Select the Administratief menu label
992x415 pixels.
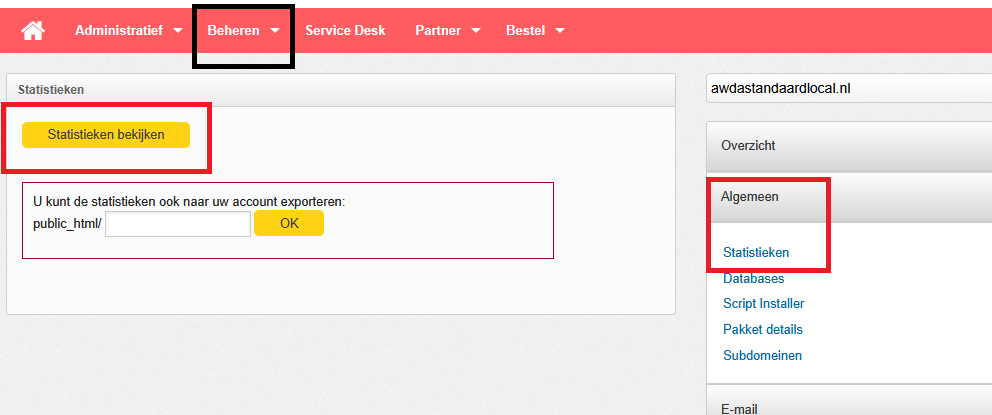[x=119, y=30]
